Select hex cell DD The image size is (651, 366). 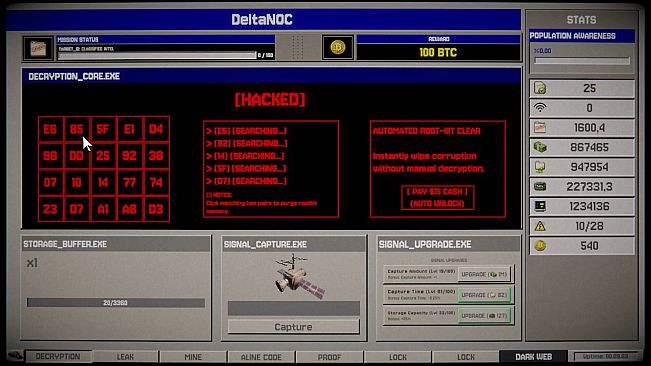pyautogui.click(x=76, y=156)
